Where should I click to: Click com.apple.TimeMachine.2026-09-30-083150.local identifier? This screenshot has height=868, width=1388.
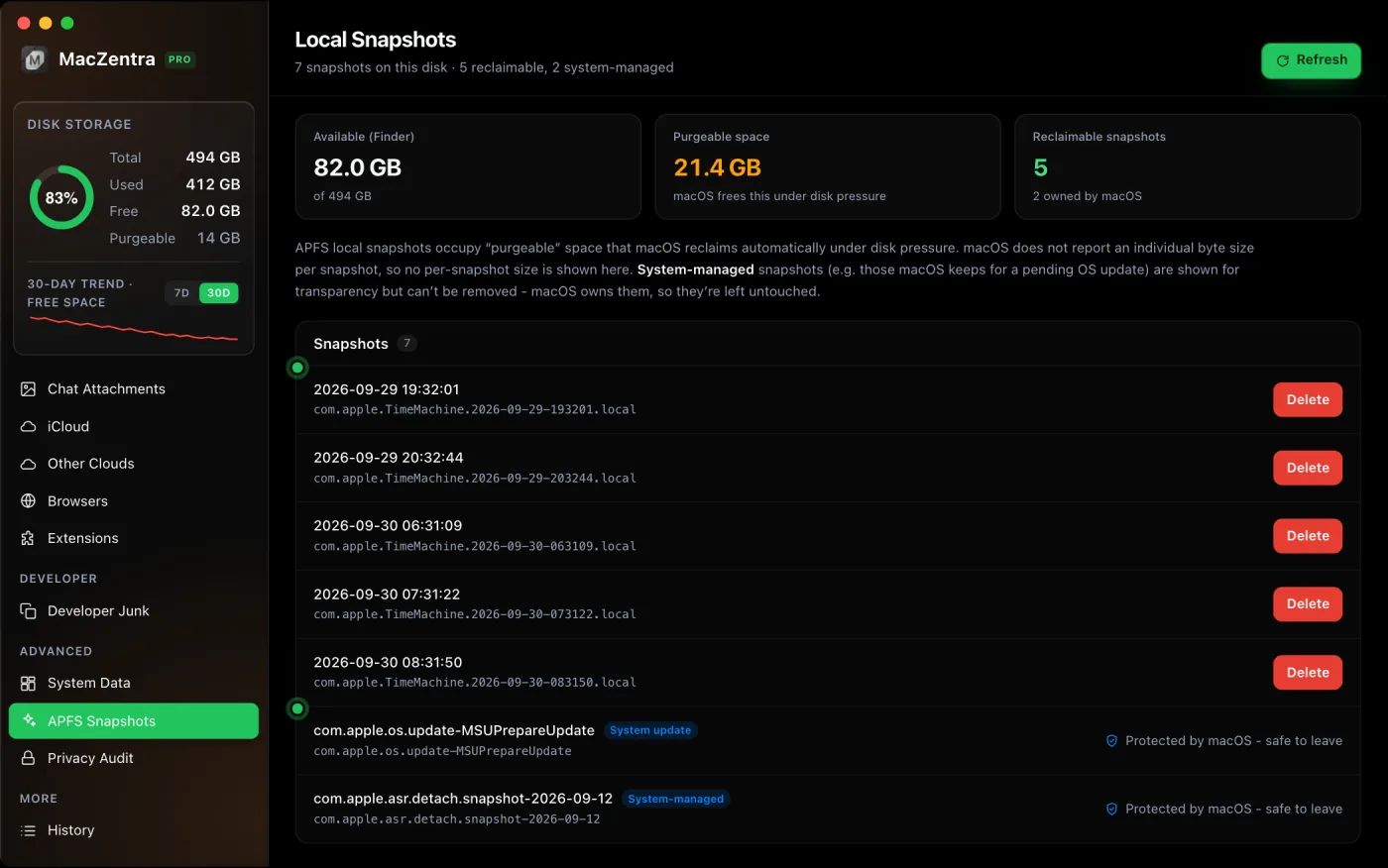(x=475, y=683)
